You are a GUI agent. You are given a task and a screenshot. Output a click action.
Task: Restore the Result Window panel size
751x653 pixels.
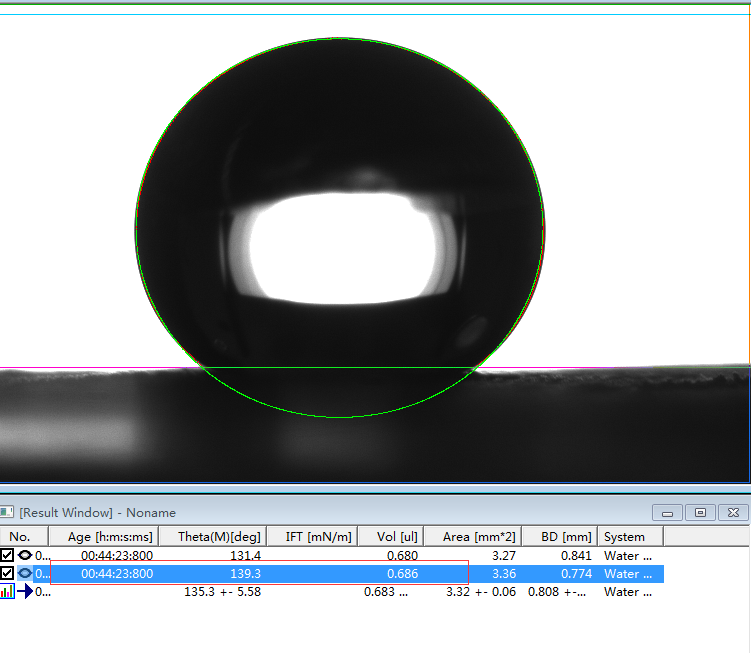coord(700,513)
